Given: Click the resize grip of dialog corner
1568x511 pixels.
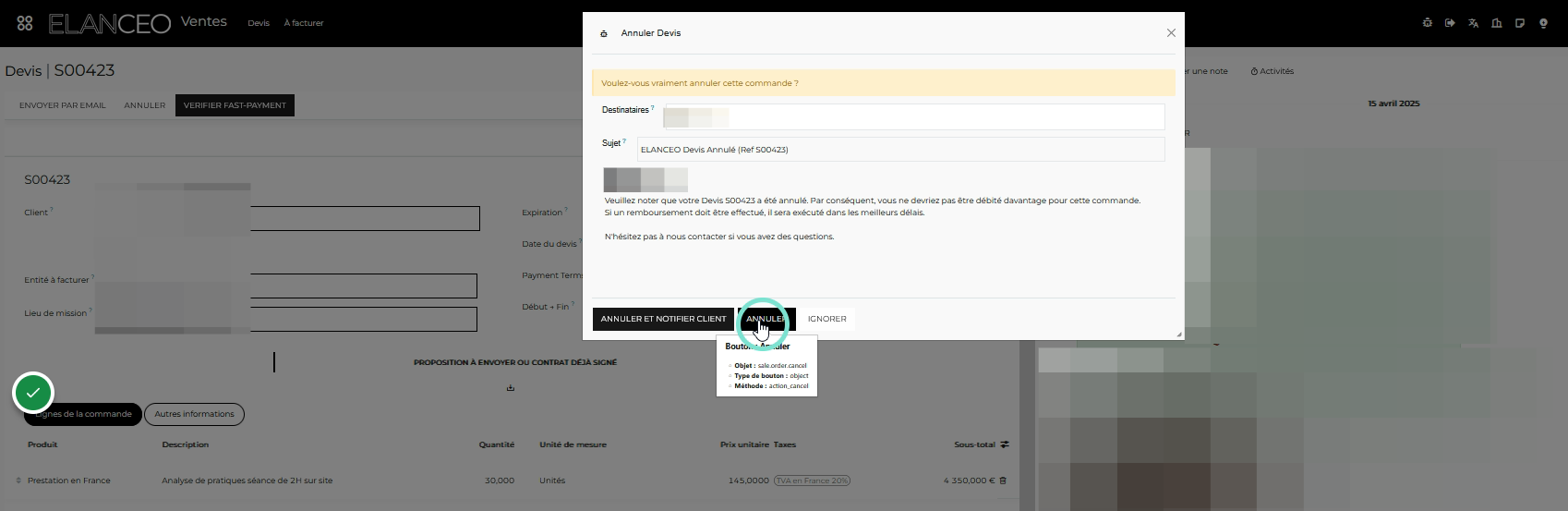Looking at the screenshot, I should [x=1178, y=335].
